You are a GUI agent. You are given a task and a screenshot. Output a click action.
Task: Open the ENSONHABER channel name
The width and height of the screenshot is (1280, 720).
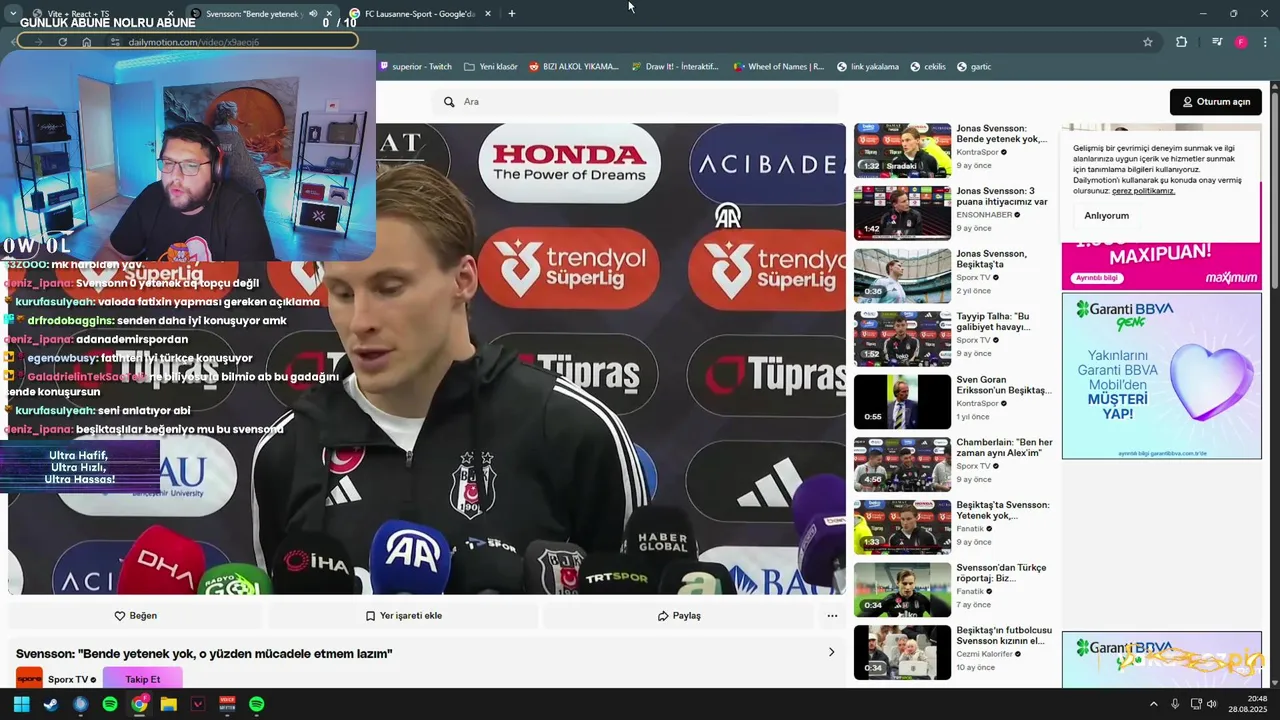coord(984,215)
